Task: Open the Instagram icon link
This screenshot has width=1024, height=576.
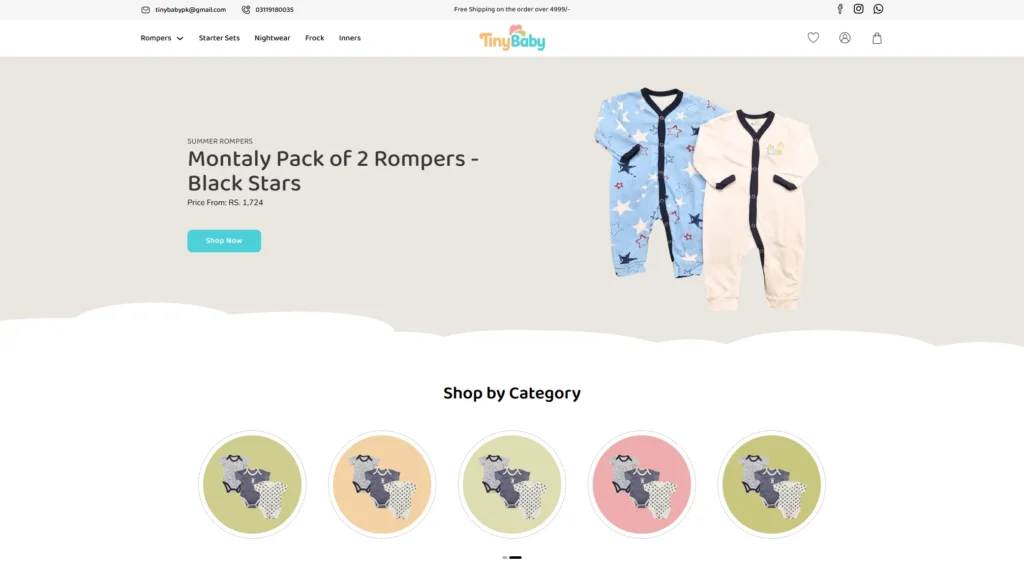Action: 858,9
